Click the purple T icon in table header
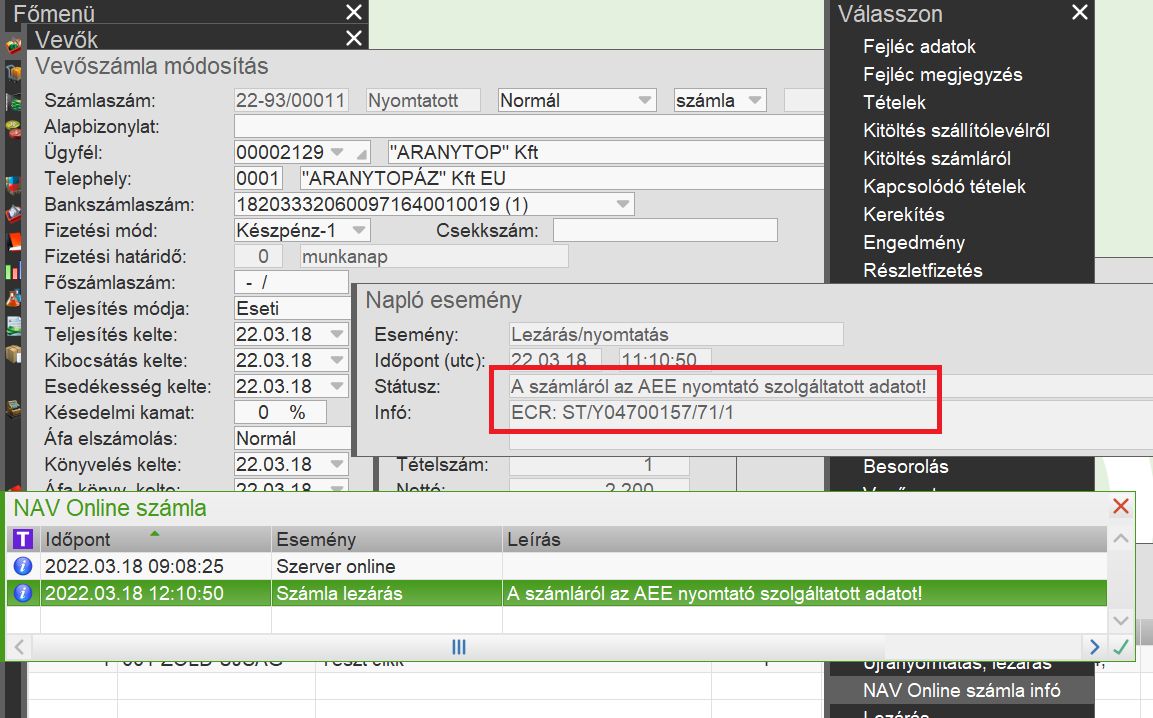 [23, 539]
